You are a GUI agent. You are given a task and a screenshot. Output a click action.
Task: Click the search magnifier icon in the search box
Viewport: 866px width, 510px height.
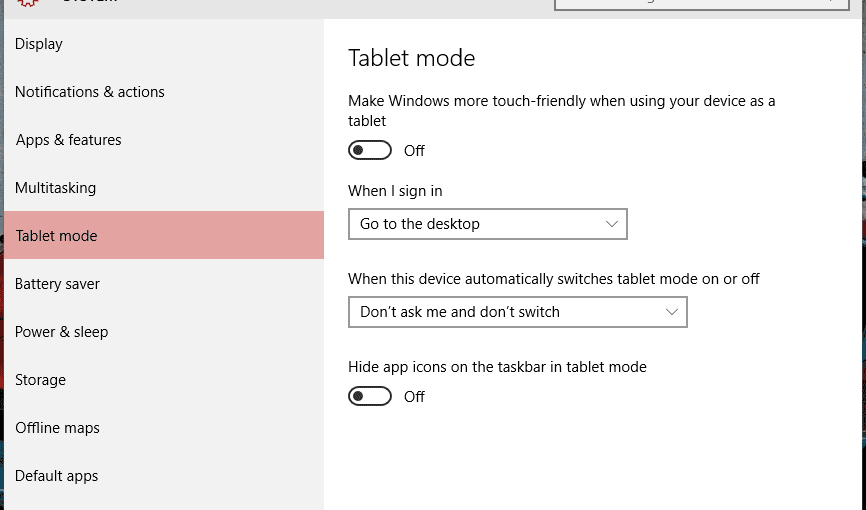(830, 3)
